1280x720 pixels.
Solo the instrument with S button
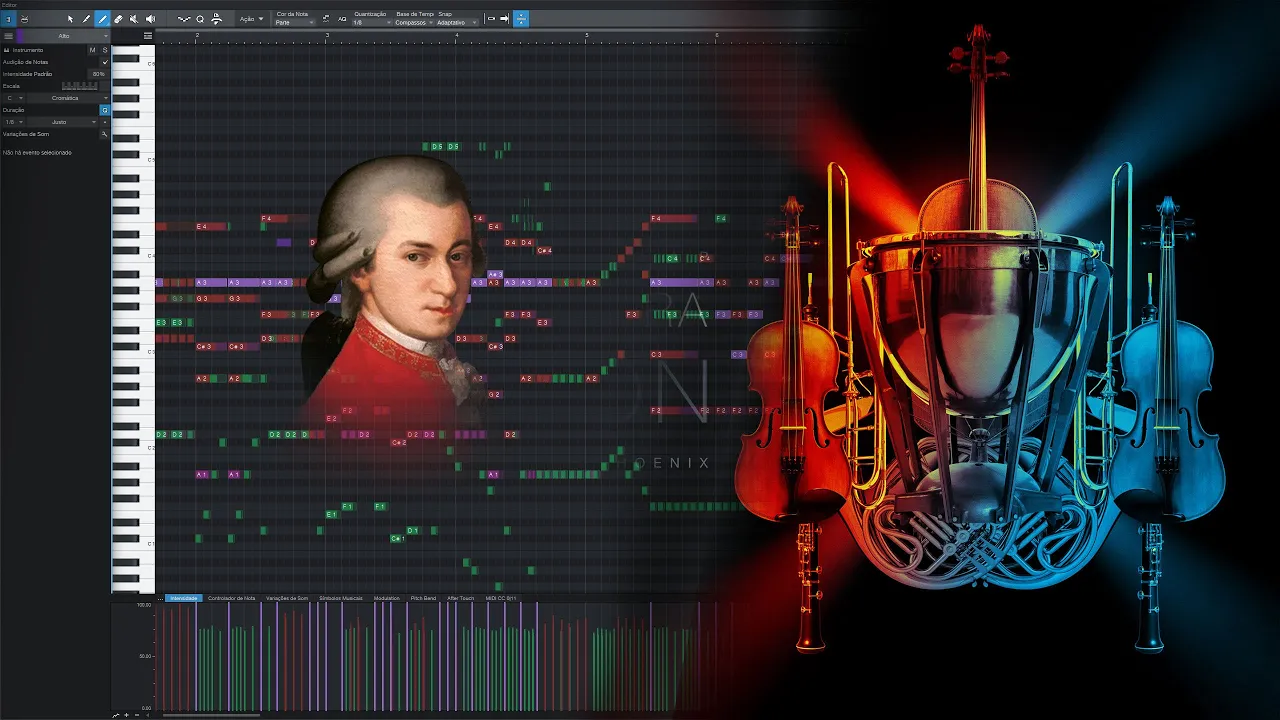(x=105, y=50)
